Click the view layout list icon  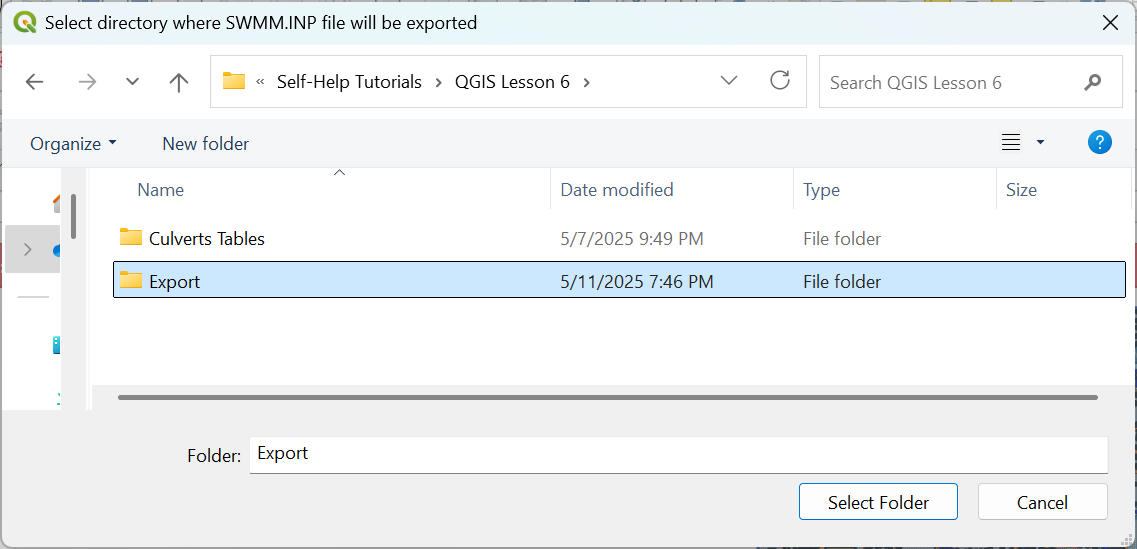click(1011, 143)
